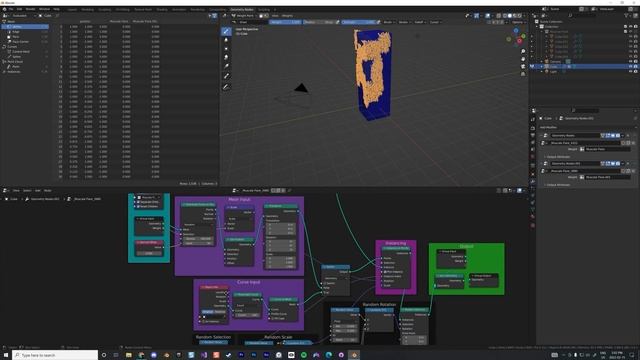640x360 pixels.
Task: Select Vertex domain in spreadsheet
Action: coord(25,27)
